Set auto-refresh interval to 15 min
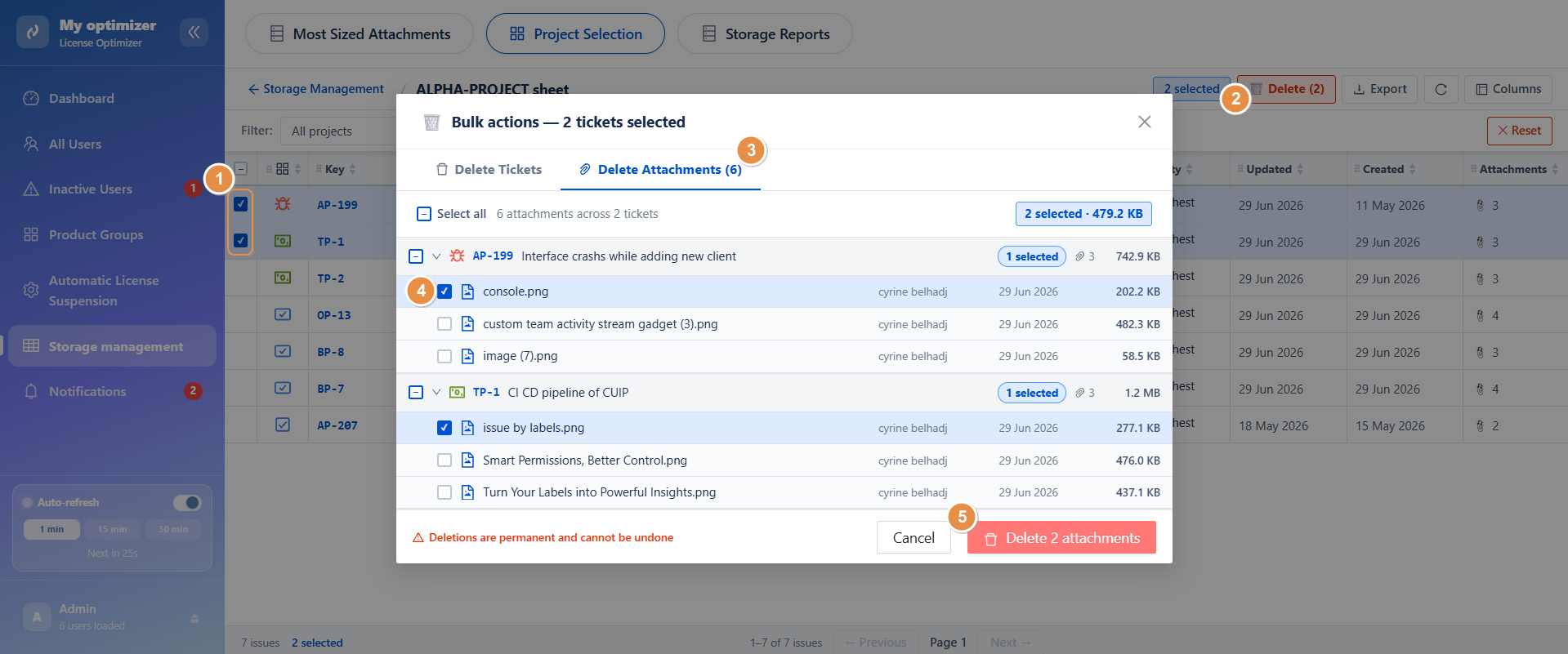Image resolution: width=1568 pixels, height=654 pixels. click(113, 529)
